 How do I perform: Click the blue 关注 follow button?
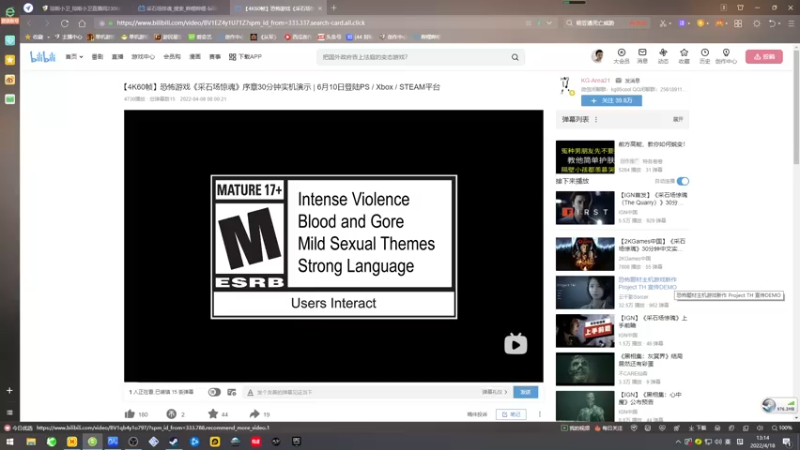click(x=611, y=101)
